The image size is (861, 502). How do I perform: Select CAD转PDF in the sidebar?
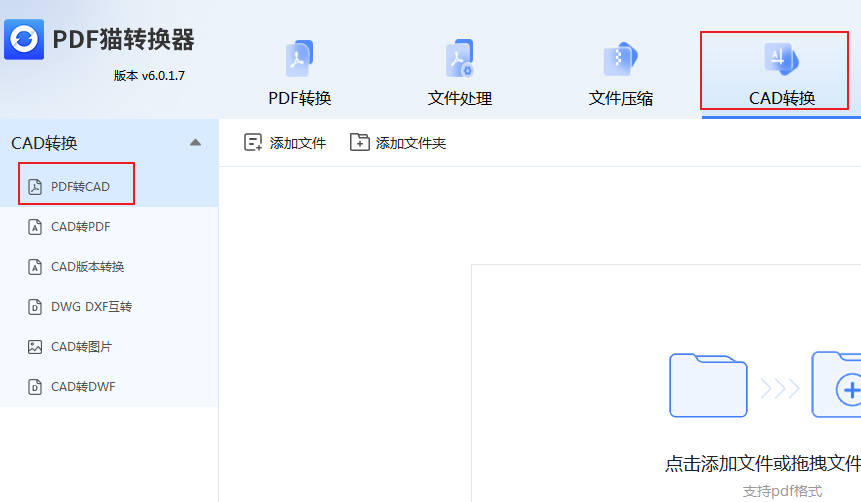81,227
